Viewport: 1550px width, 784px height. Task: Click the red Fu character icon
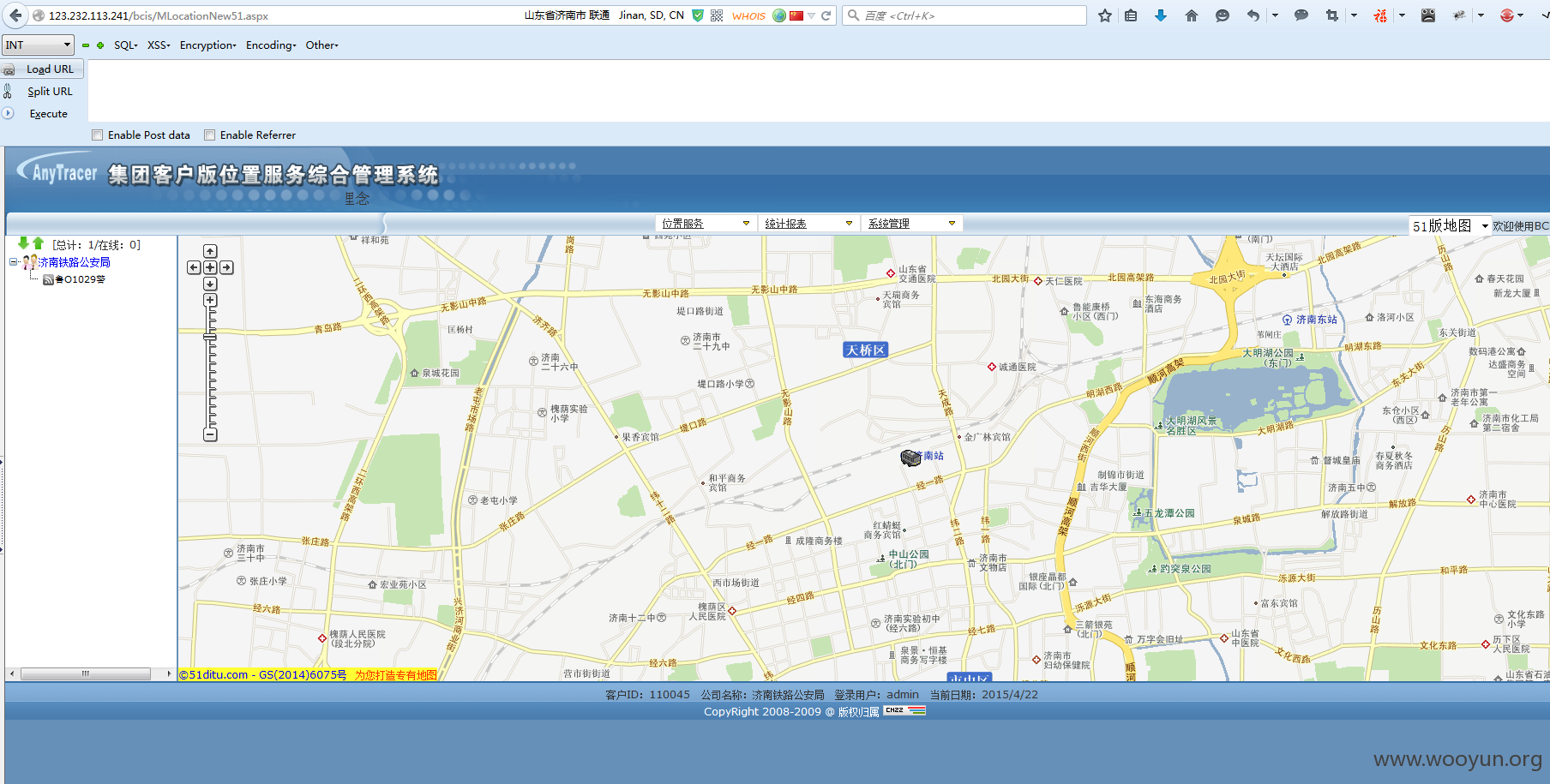1380,15
